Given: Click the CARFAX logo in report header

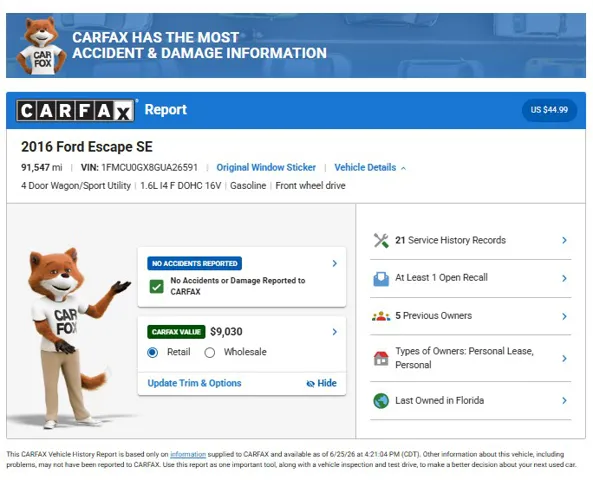Looking at the screenshot, I should 75,110.
